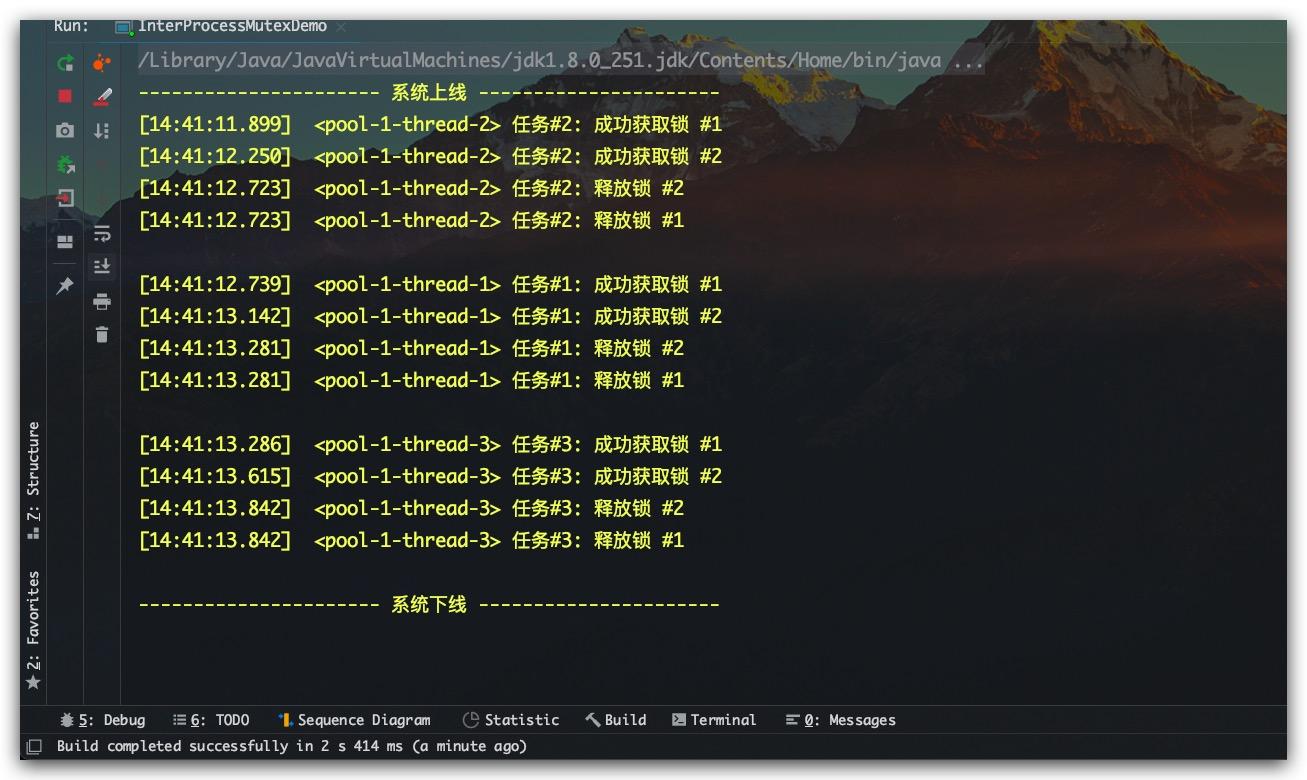The image size is (1307, 780).
Task: Click the pool-1-thread-1 line 释放锁 #2
Action: click(411, 349)
